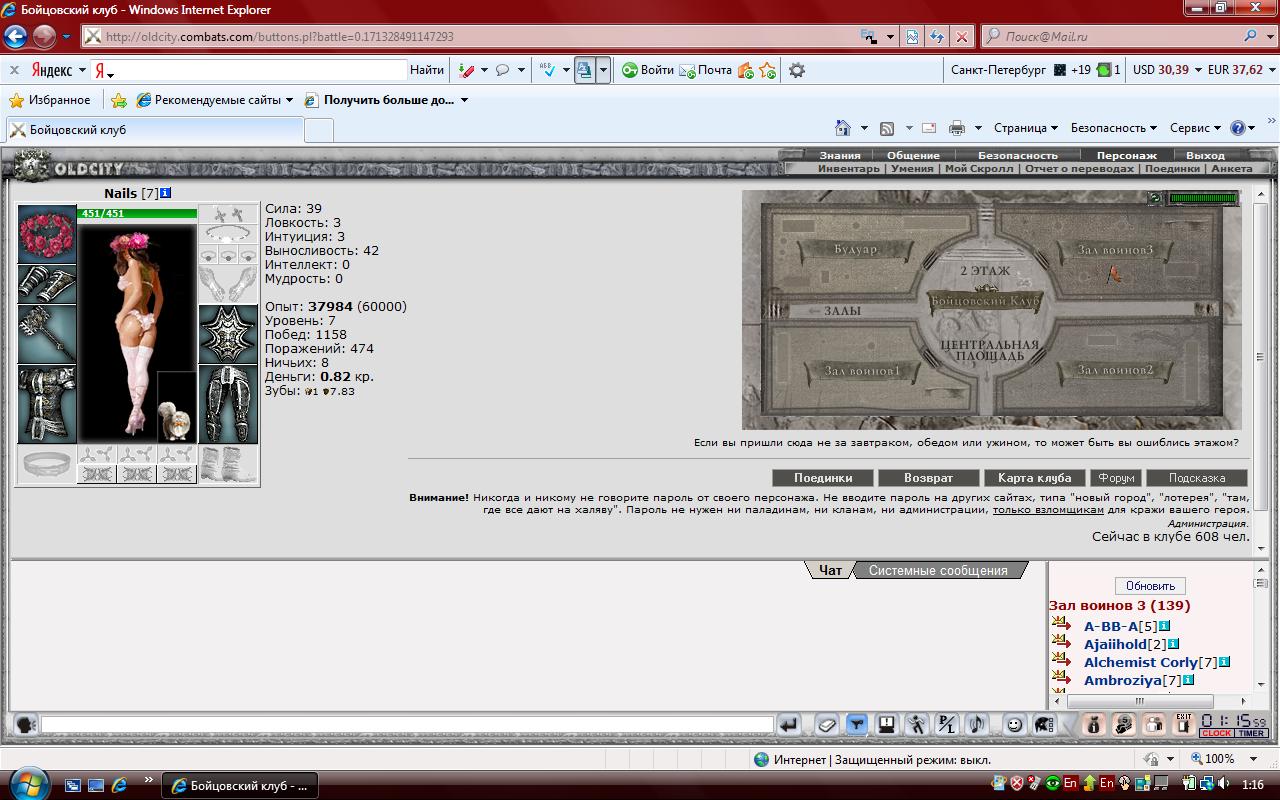Click the rose wreath helmet slot

[47, 234]
